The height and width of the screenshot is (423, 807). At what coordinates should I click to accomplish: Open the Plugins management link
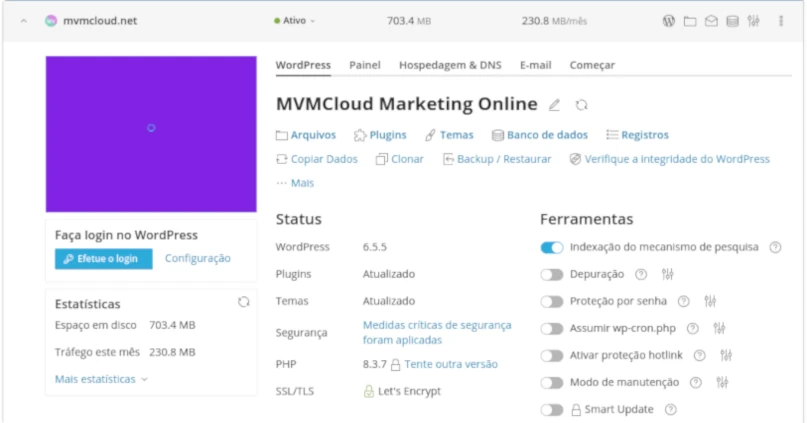point(380,135)
